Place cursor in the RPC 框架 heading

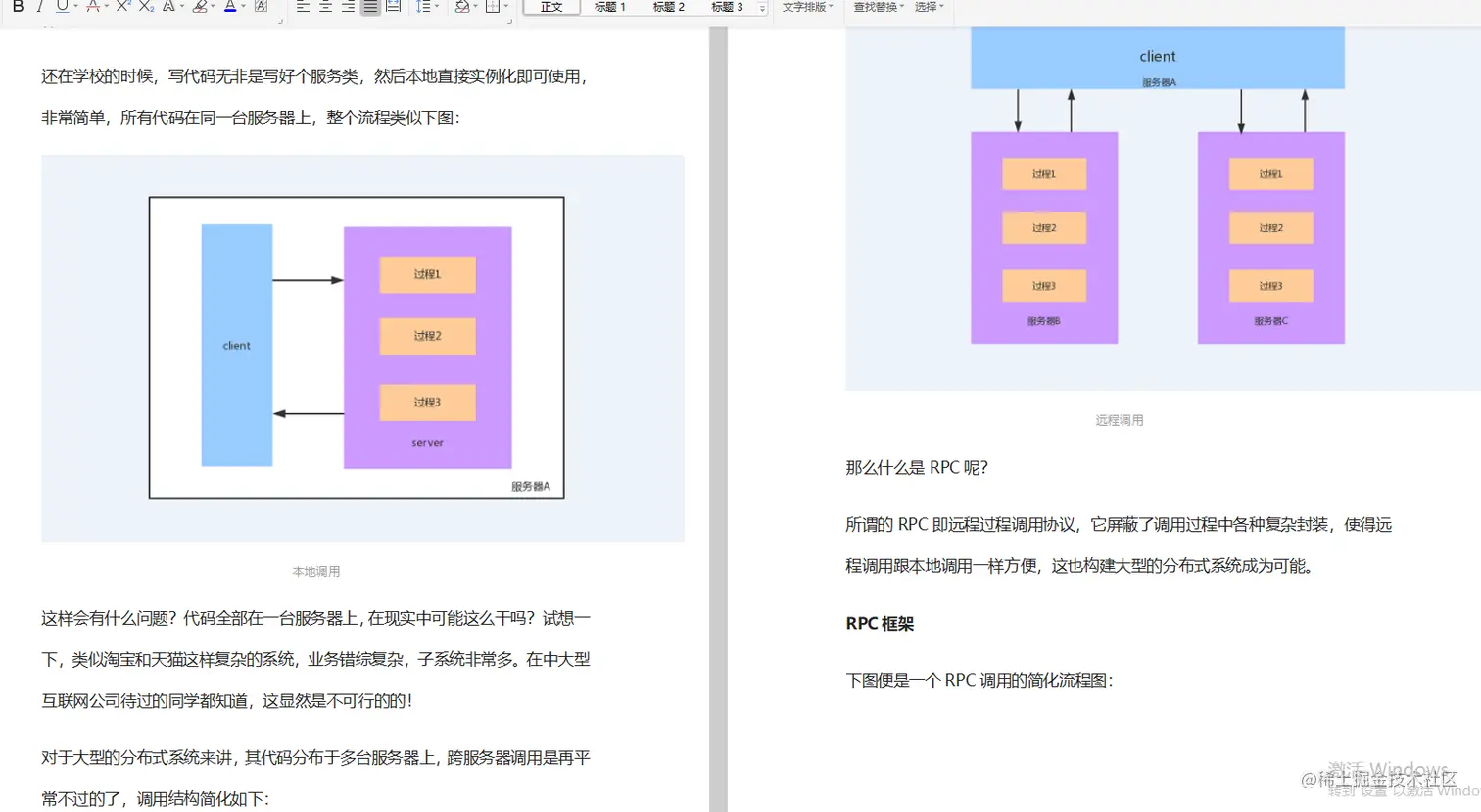[878, 623]
